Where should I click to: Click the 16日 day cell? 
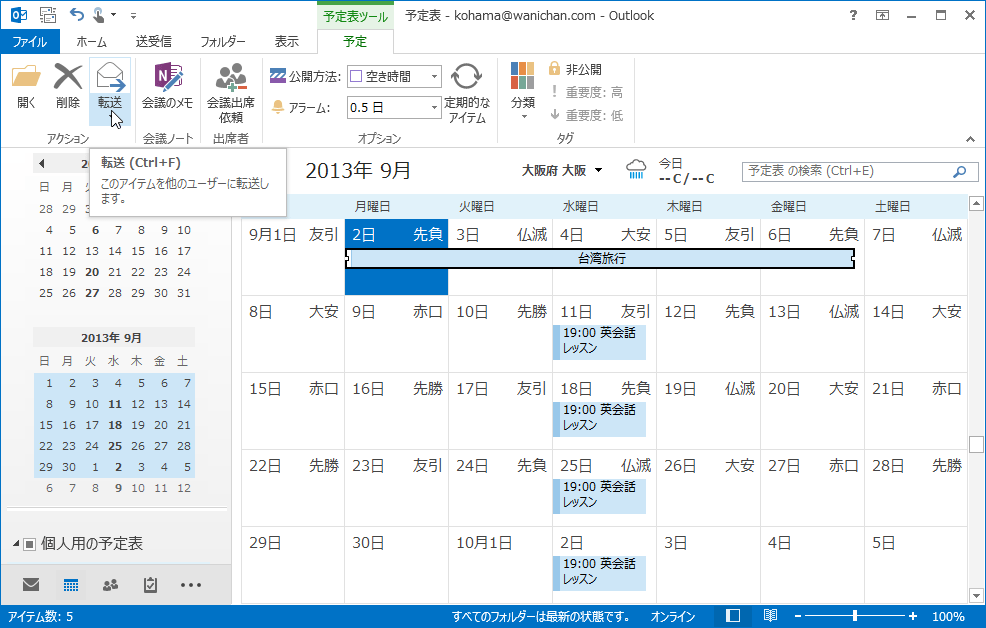pos(396,410)
